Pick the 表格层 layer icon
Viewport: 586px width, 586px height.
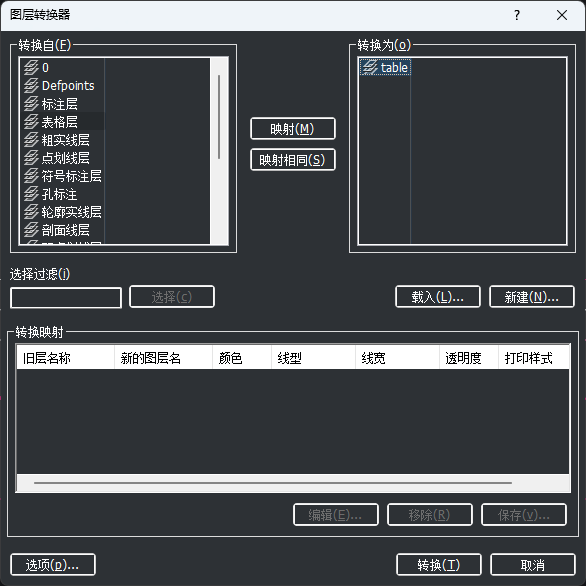[31, 122]
